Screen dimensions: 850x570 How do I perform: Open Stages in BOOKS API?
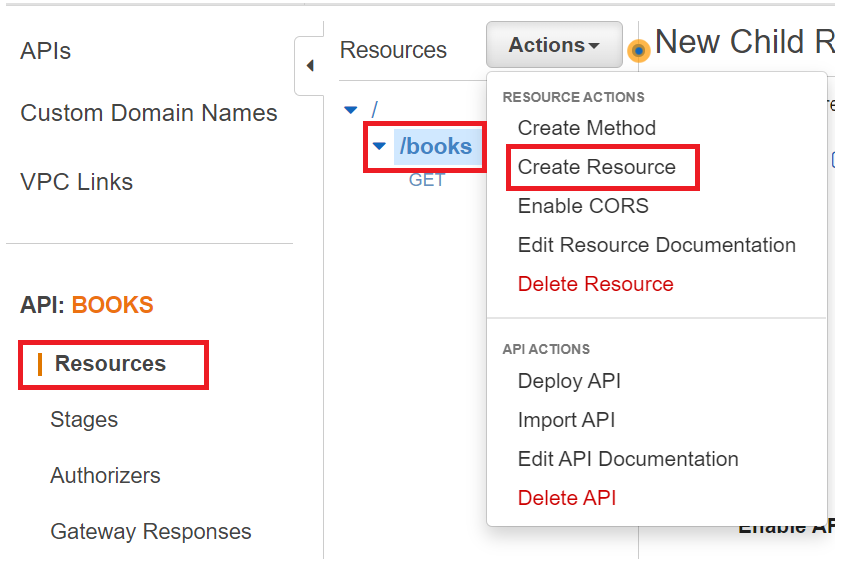tap(84, 420)
